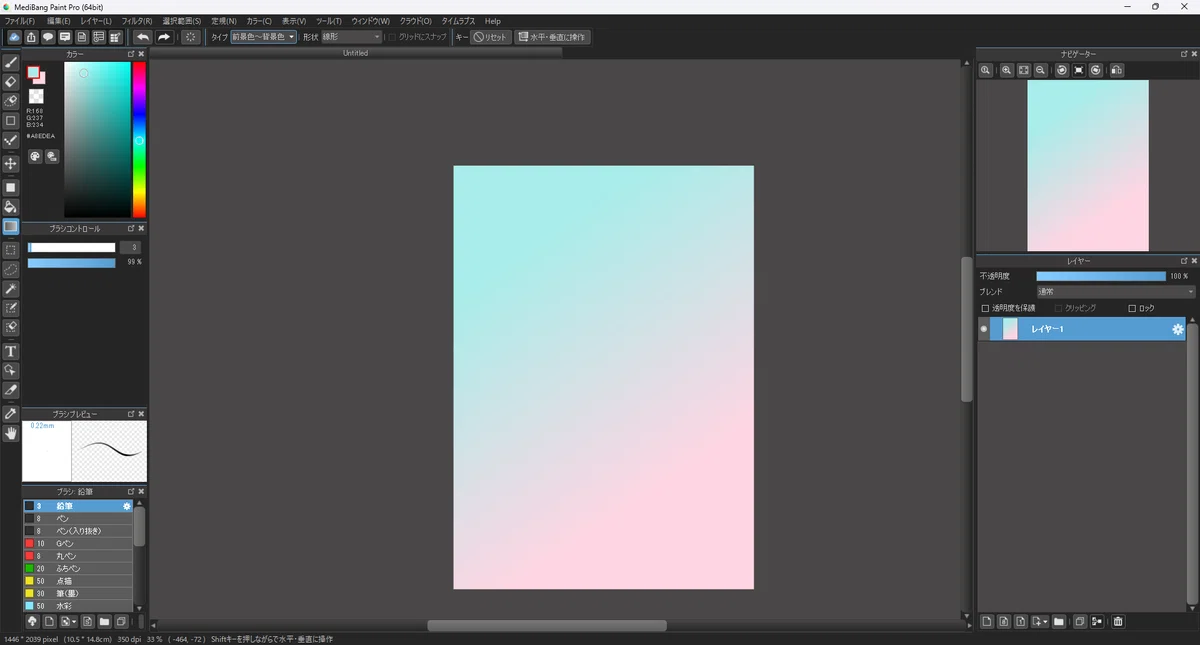Select the Bucket fill tool
This screenshot has height=645, width=1200.
(x=11, y=206)
